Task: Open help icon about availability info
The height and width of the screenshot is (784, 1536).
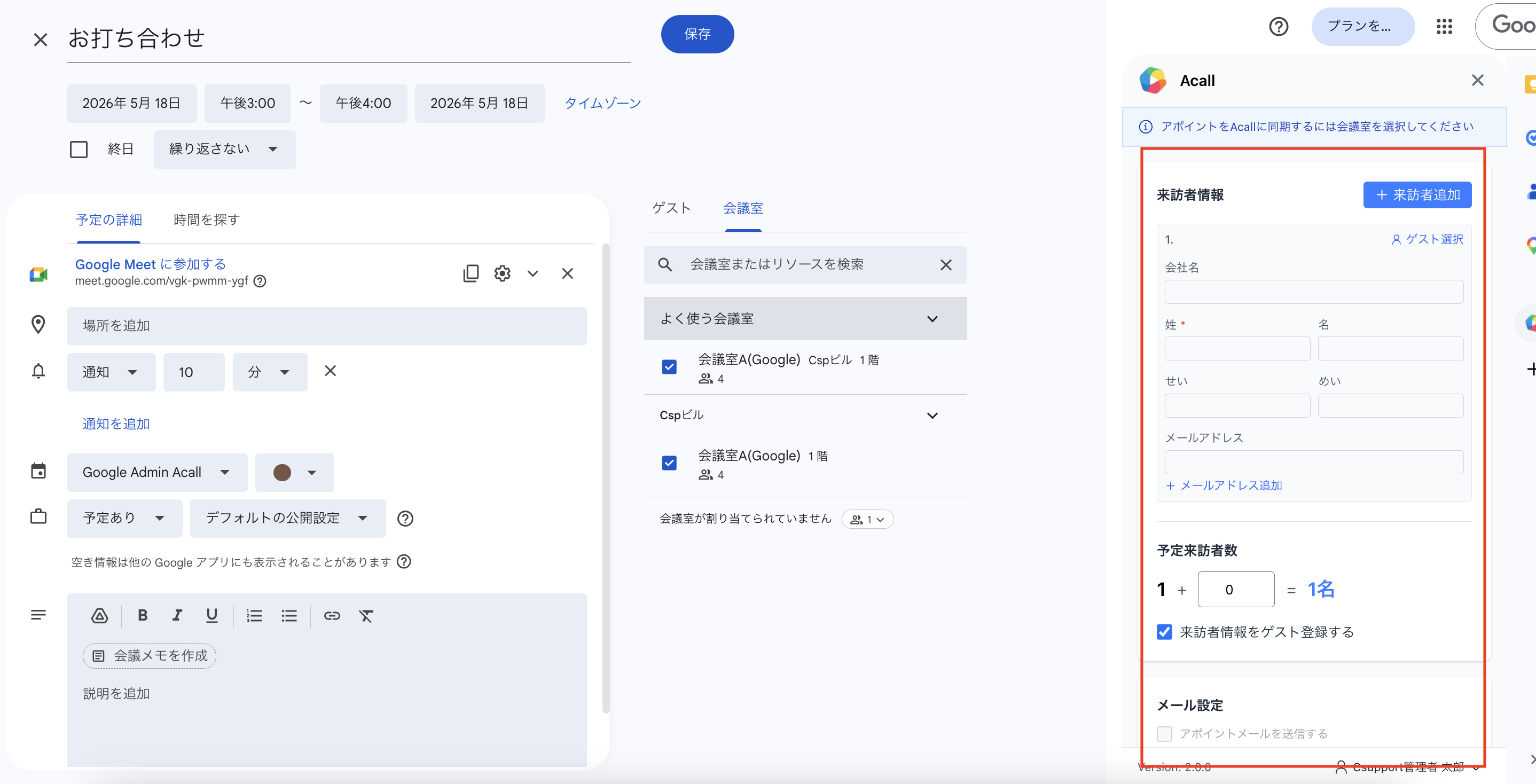Action: coord(404,562)
